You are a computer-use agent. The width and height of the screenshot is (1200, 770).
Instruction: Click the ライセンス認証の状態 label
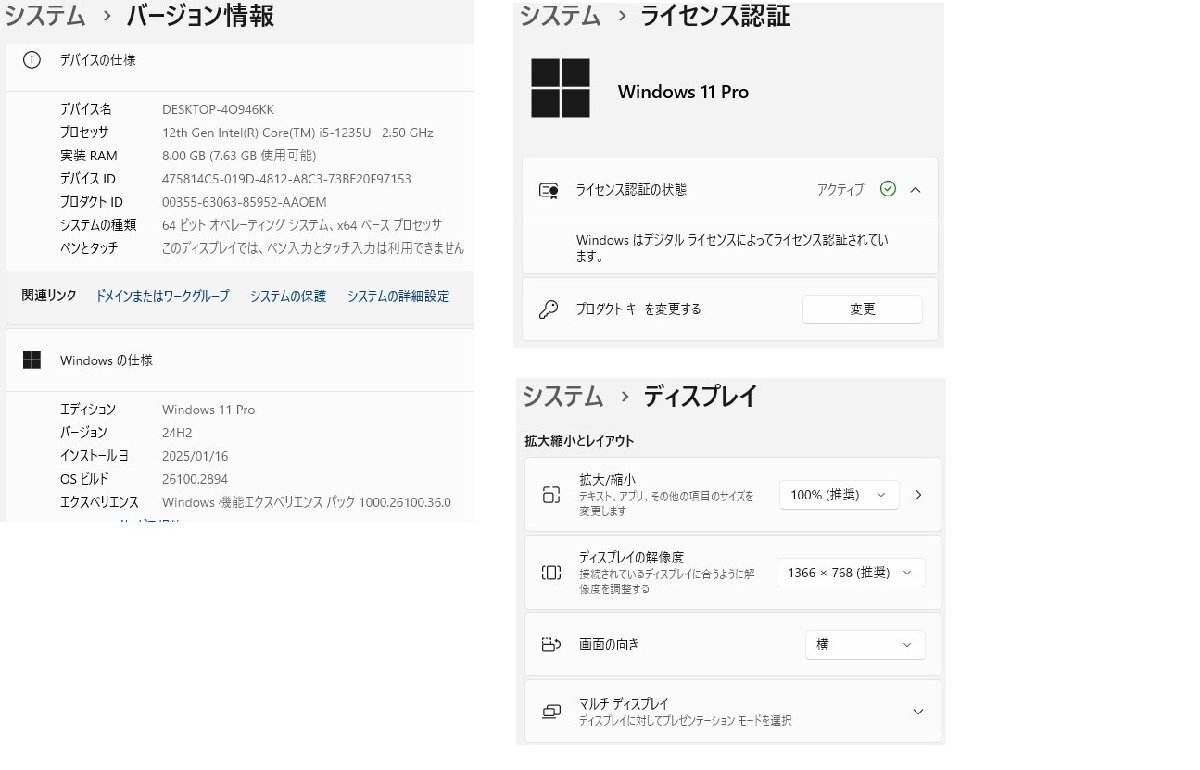pyautogui.click(x=631, y=189)
